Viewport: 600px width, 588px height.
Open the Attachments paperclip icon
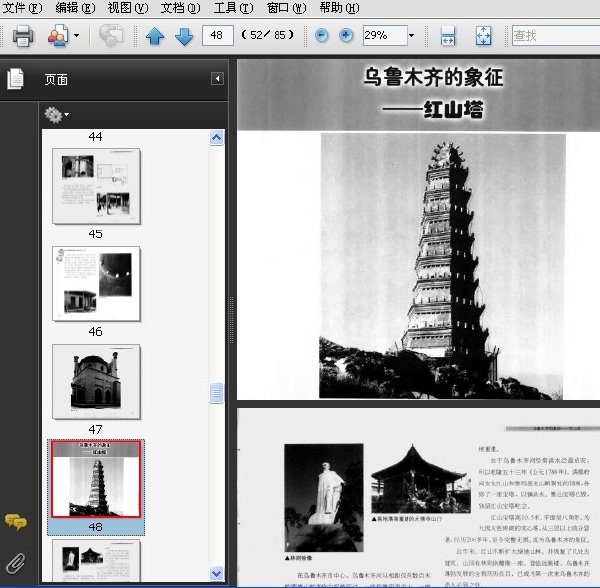16,563
